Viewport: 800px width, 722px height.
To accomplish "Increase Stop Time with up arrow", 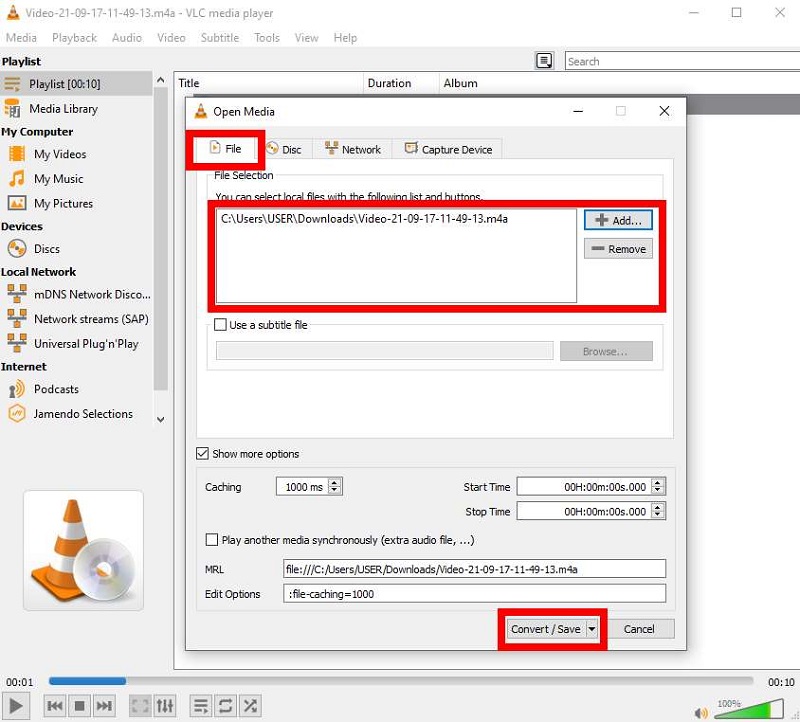I will 658,507.
